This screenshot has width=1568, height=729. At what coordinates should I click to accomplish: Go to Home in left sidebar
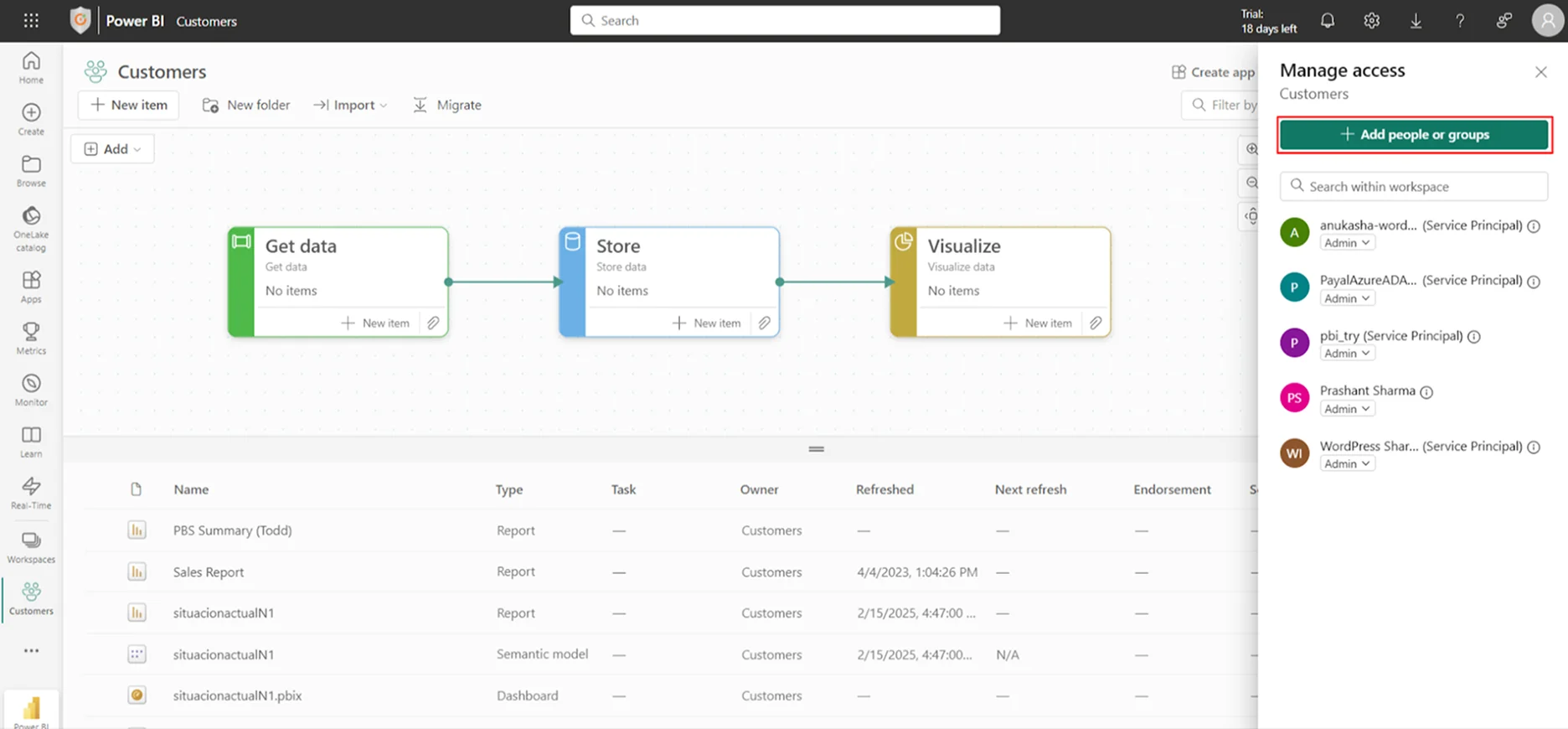(31, 68)
